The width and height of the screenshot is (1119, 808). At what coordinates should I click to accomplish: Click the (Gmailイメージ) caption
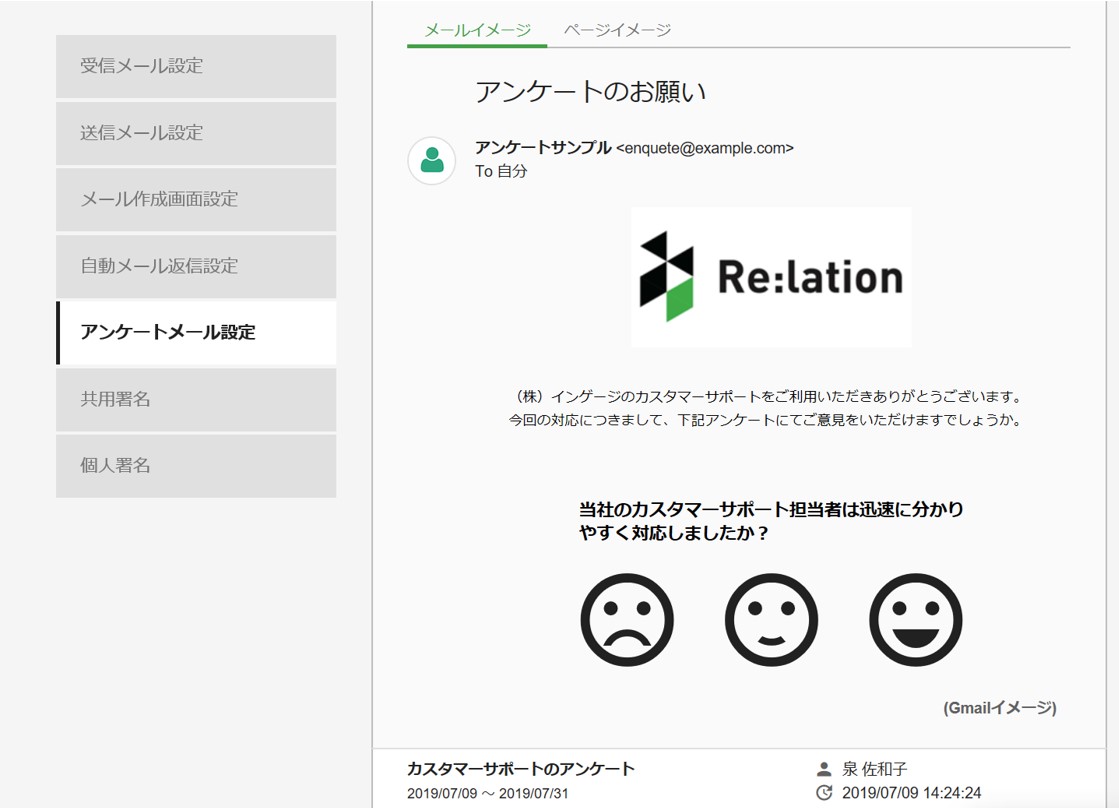[x=1000, y=707]
